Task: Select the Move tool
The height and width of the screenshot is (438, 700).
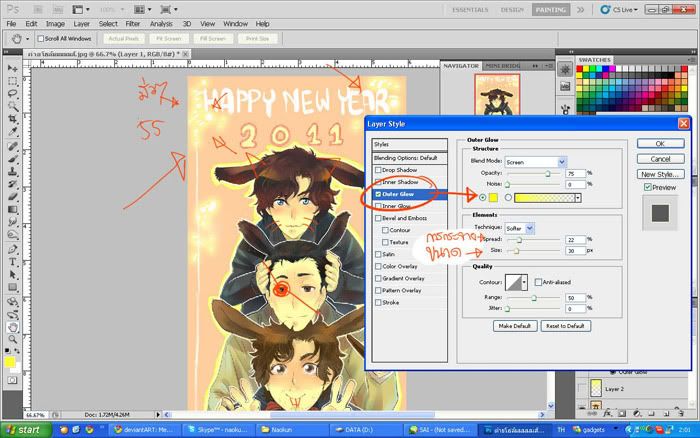Action: click(x=11, y=66)
